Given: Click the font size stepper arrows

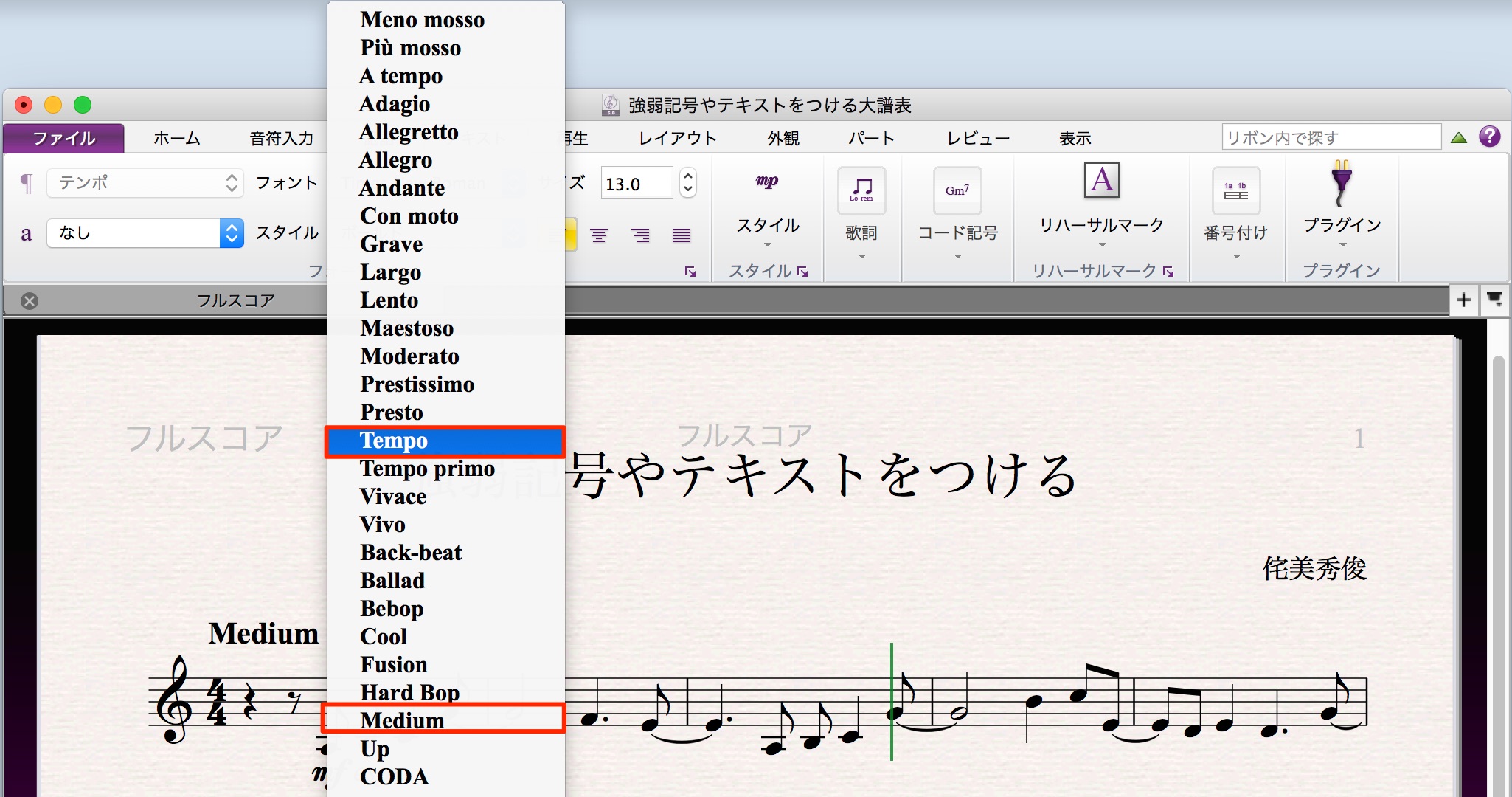Looking at the screenshot, I should tap(687, 182).
